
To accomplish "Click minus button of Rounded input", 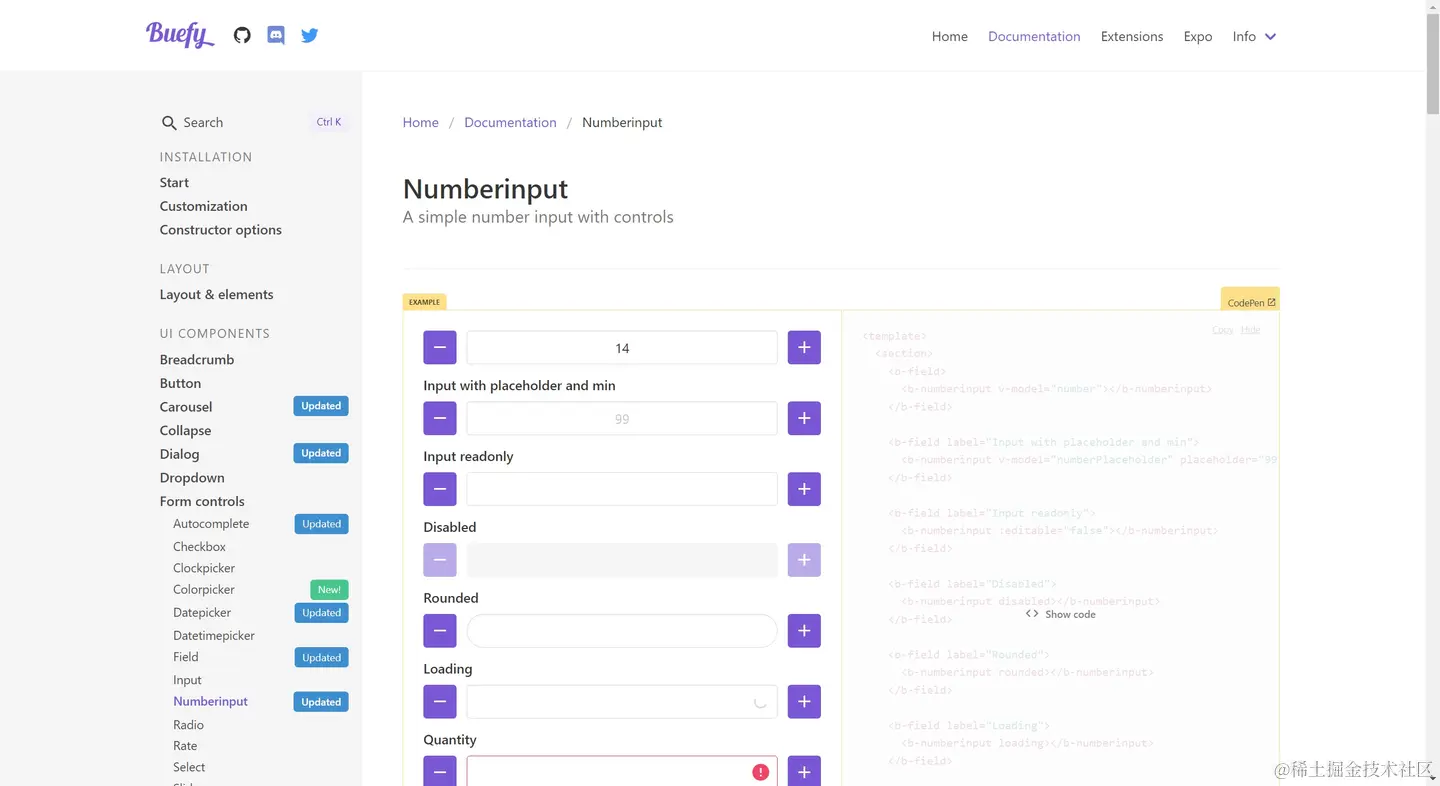I will (440, 631).
